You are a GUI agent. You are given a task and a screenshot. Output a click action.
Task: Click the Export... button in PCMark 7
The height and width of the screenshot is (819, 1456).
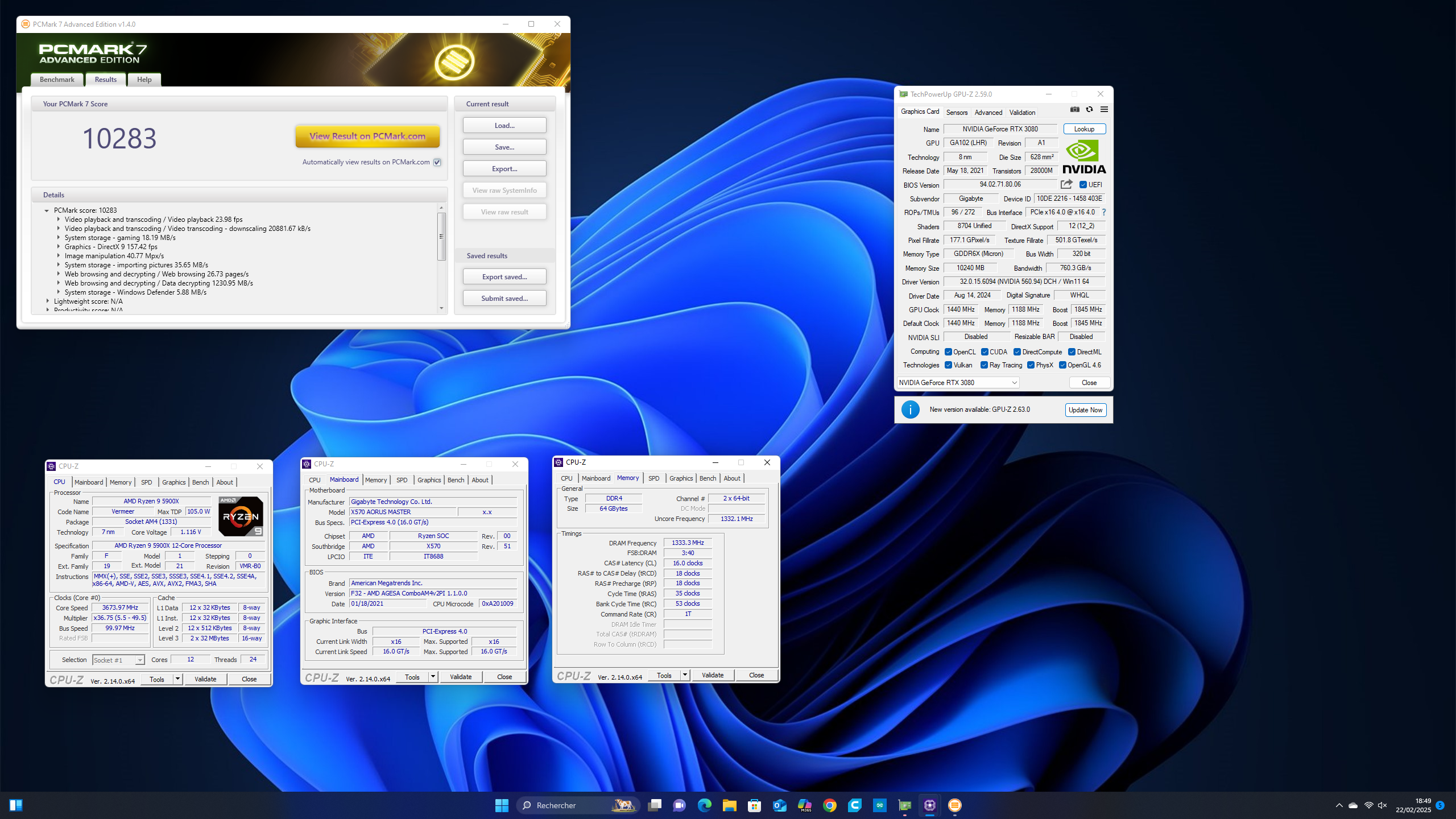click(504, 169)
